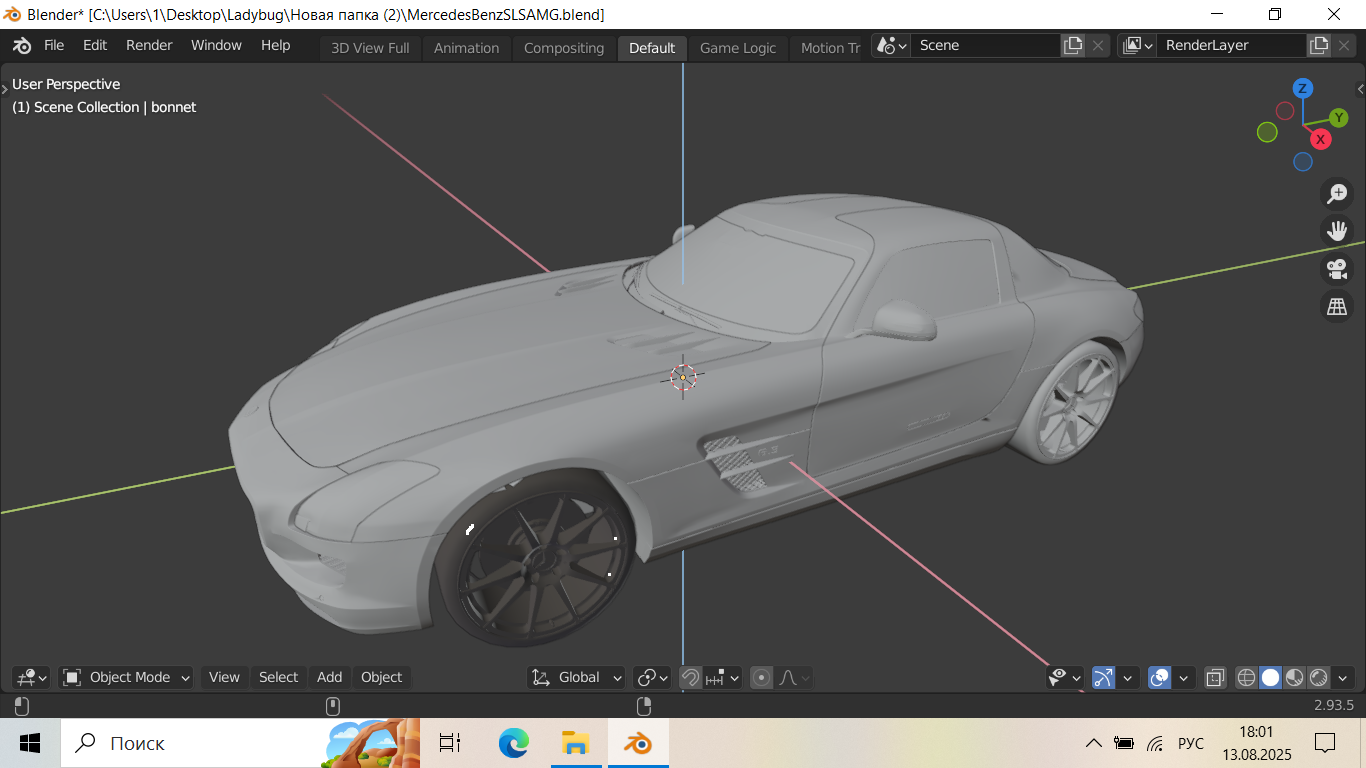Image resolution: width=1366 pixels, height=768 pixels.
Task: Toggle gizmo visibility in viewport
Action: (x=1104, y=677)
